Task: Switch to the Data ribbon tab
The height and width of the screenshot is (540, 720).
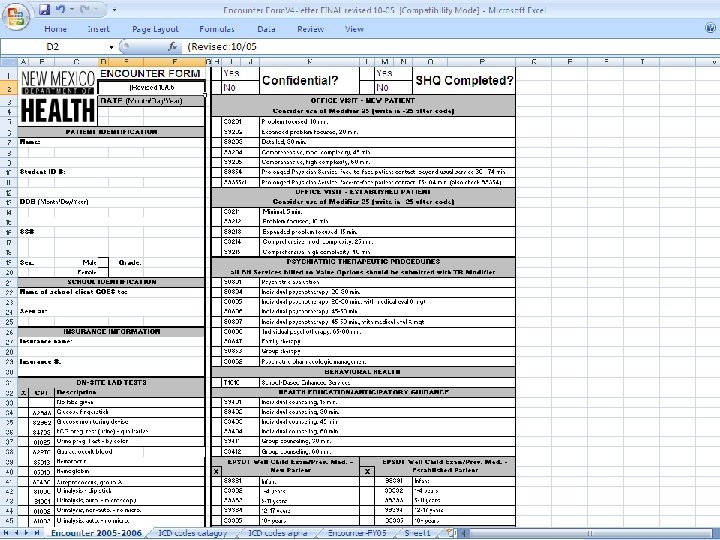Action: pos(266,29)
